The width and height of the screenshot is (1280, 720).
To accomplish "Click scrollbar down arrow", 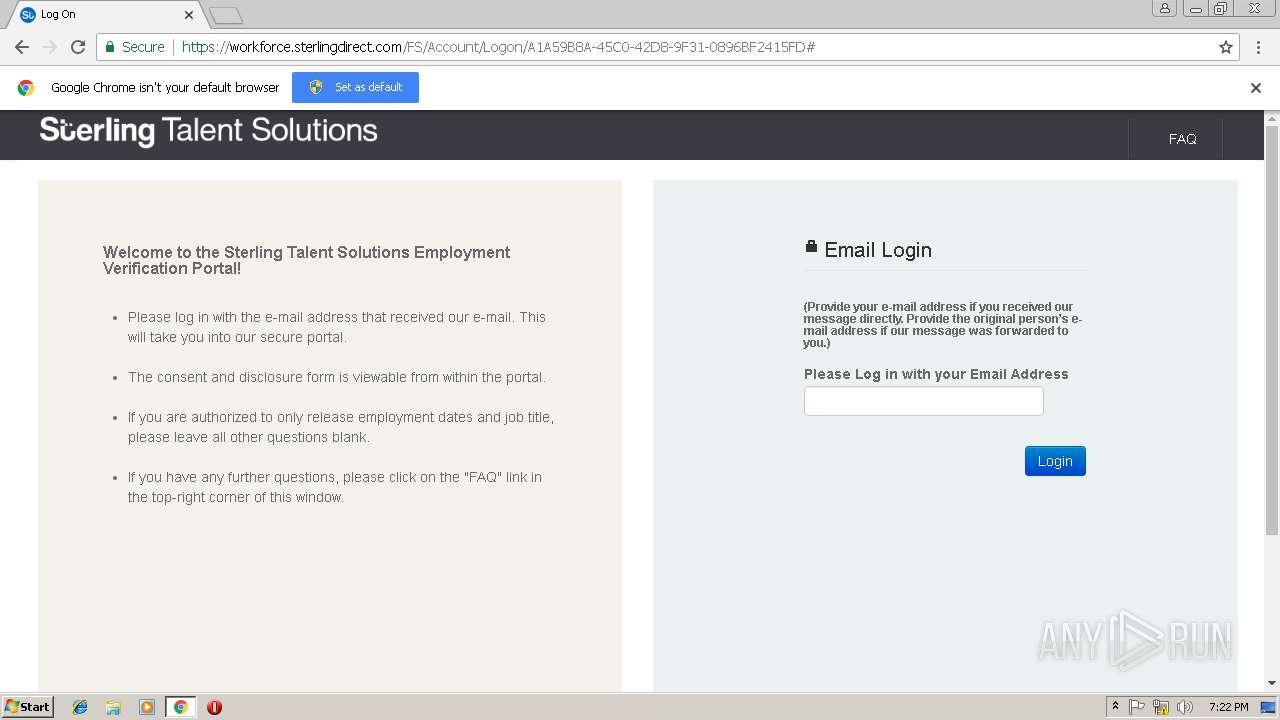I will [1272, 683].
